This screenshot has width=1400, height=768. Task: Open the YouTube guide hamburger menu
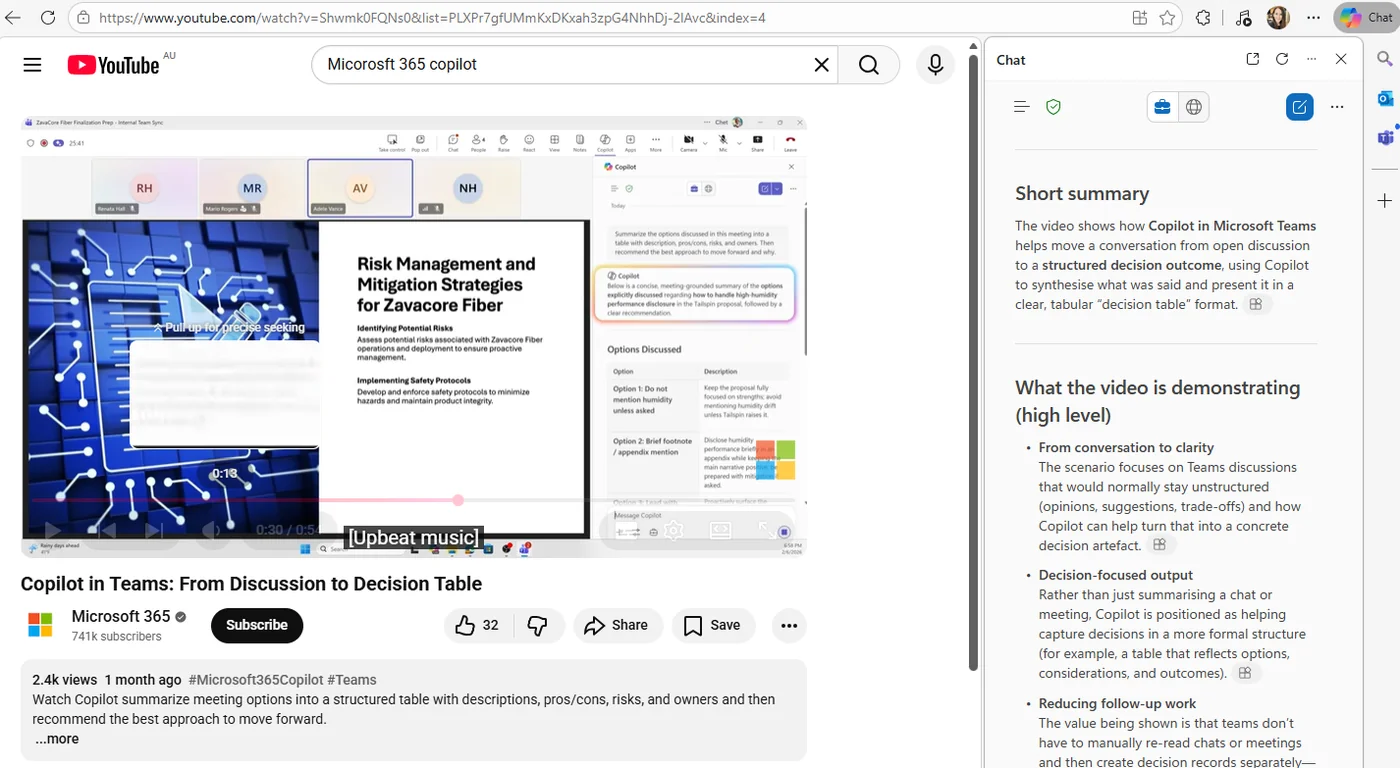point(32,65)
